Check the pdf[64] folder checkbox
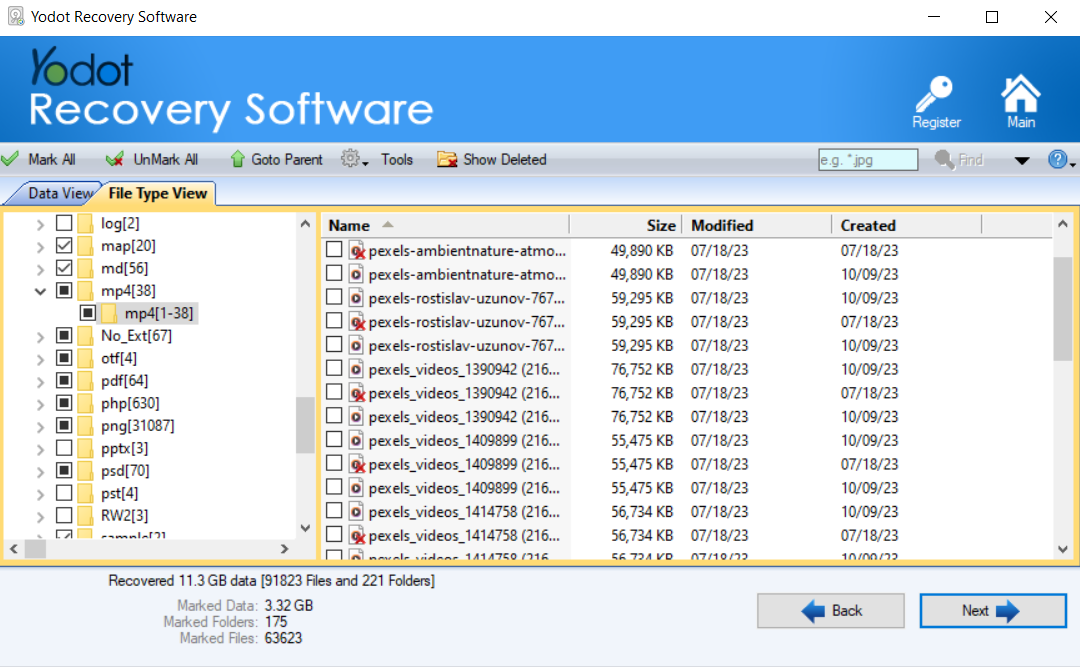This screenshot has width=1080, height=667. [x=62, y=381]
